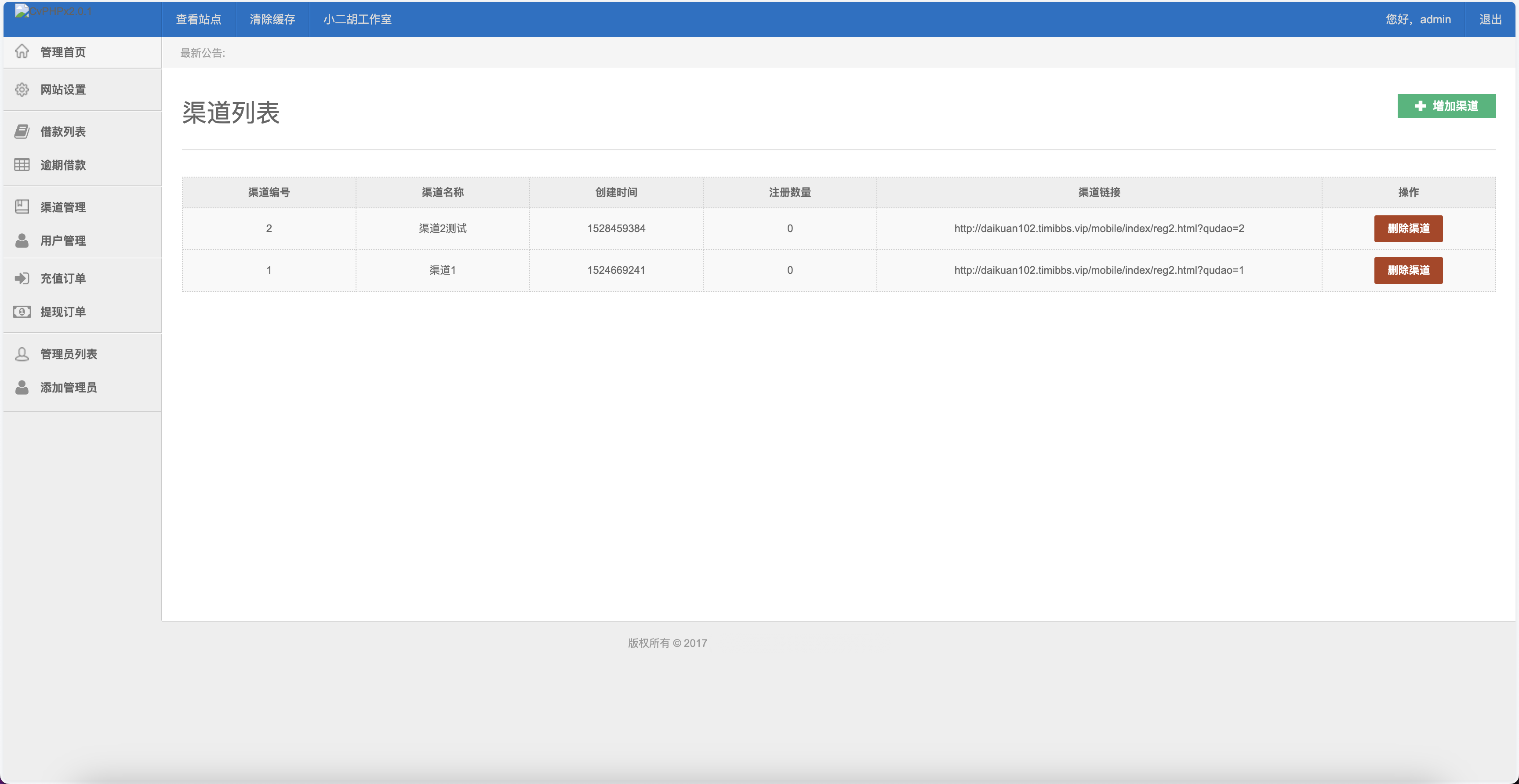This screenshot has height=784, width=1519.
Task: Click the money icon beside 提现订单
Action: point(22,312)
